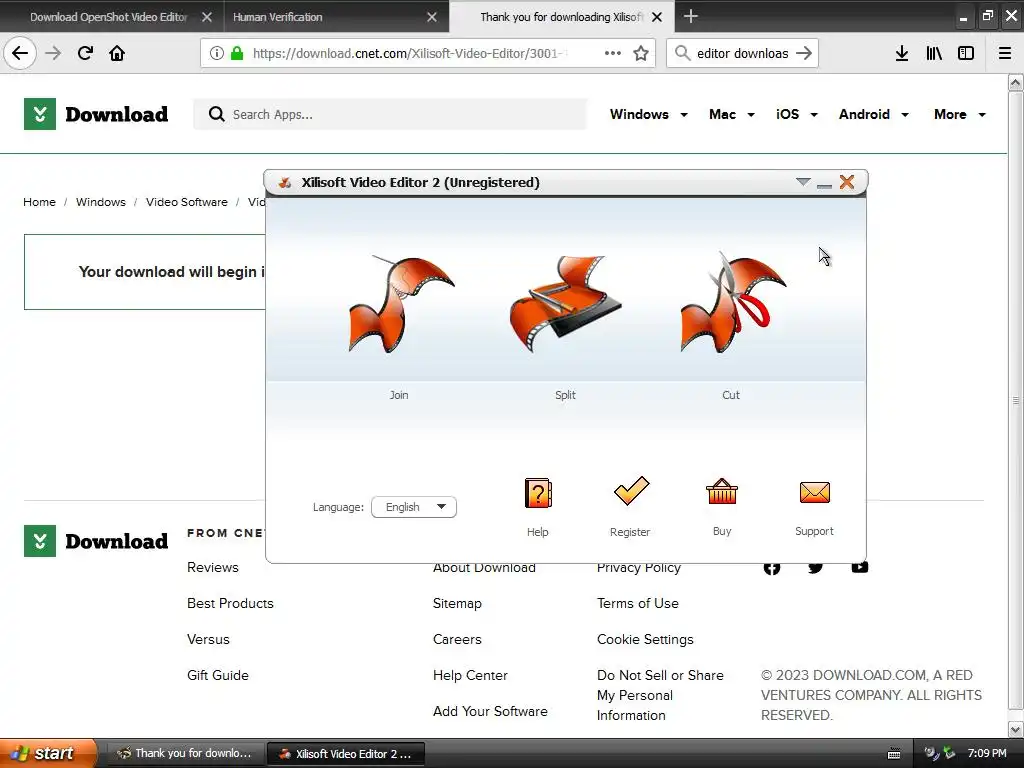Open the Windows start button

point(48,753)
